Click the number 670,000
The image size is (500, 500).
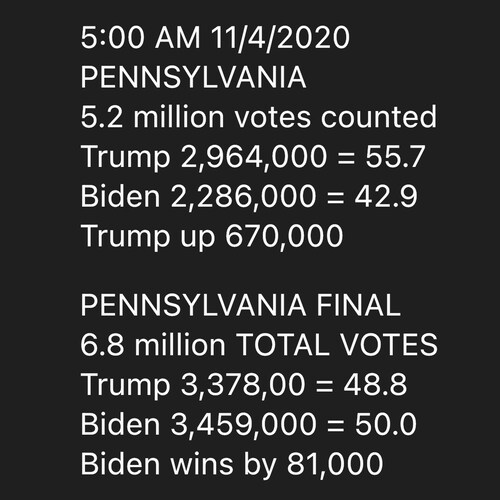click(284, 237)
